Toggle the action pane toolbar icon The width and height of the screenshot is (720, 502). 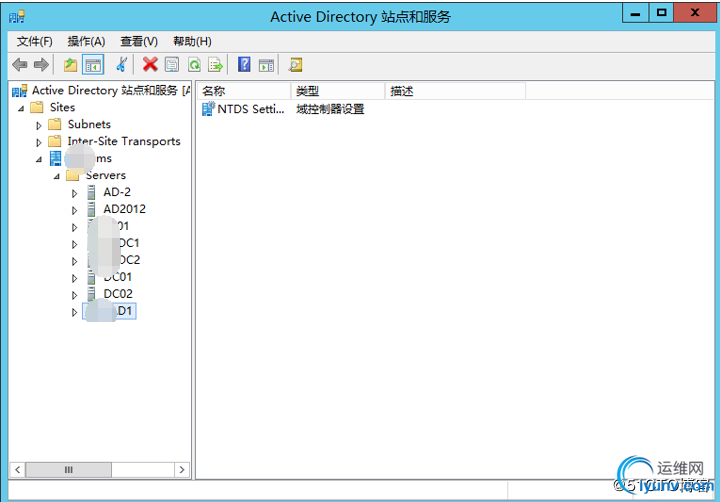pos(266,65)
